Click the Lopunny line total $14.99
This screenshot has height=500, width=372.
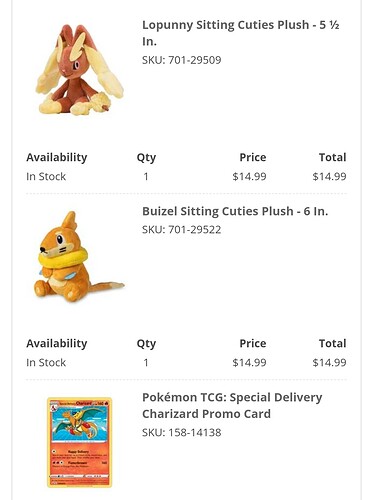tap(329, 176)
